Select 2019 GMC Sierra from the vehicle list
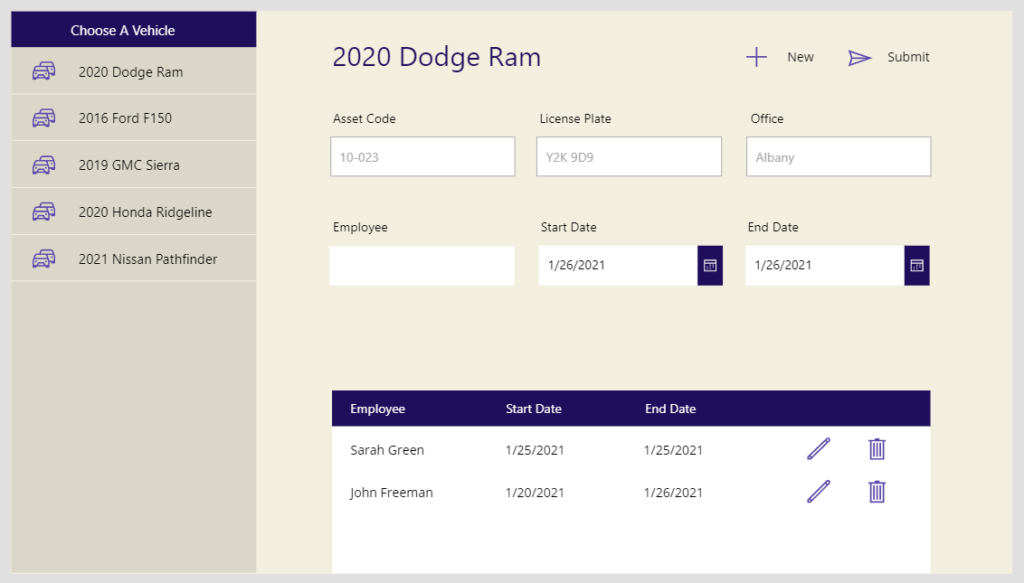The width and height of the screenshot is (1024, 583). coord(133,164)
